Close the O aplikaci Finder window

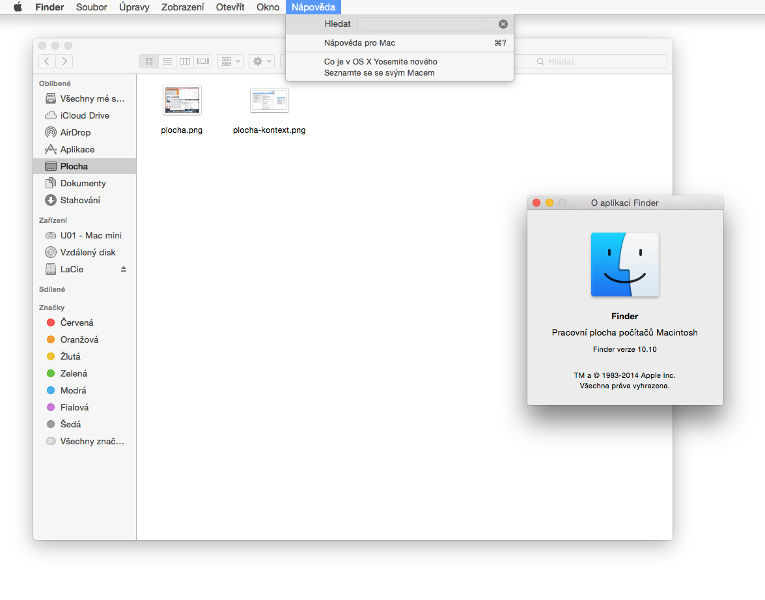point(536,203)
